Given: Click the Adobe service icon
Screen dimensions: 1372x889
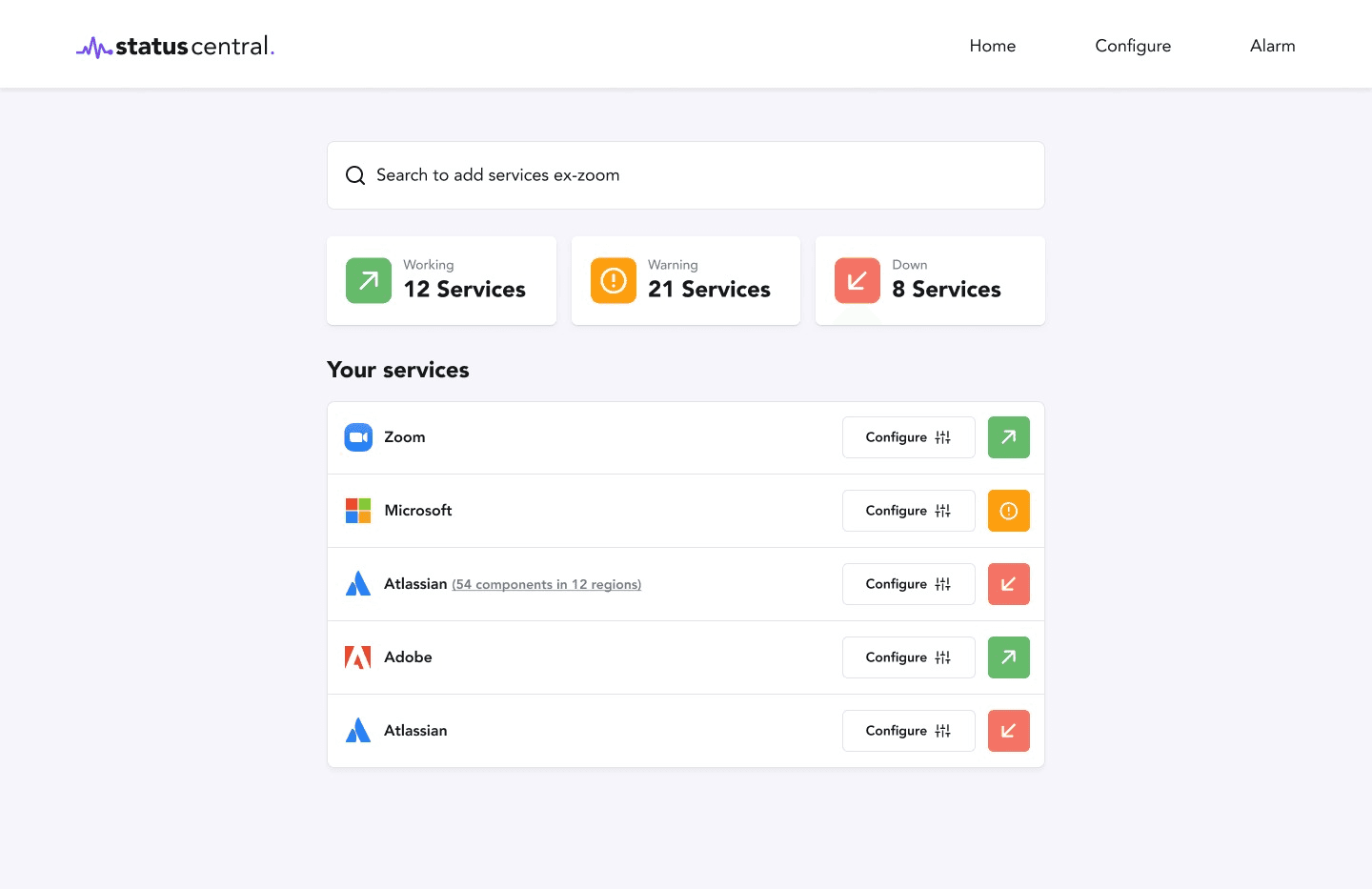Looking at the screenshot, I should pos(357,657).
